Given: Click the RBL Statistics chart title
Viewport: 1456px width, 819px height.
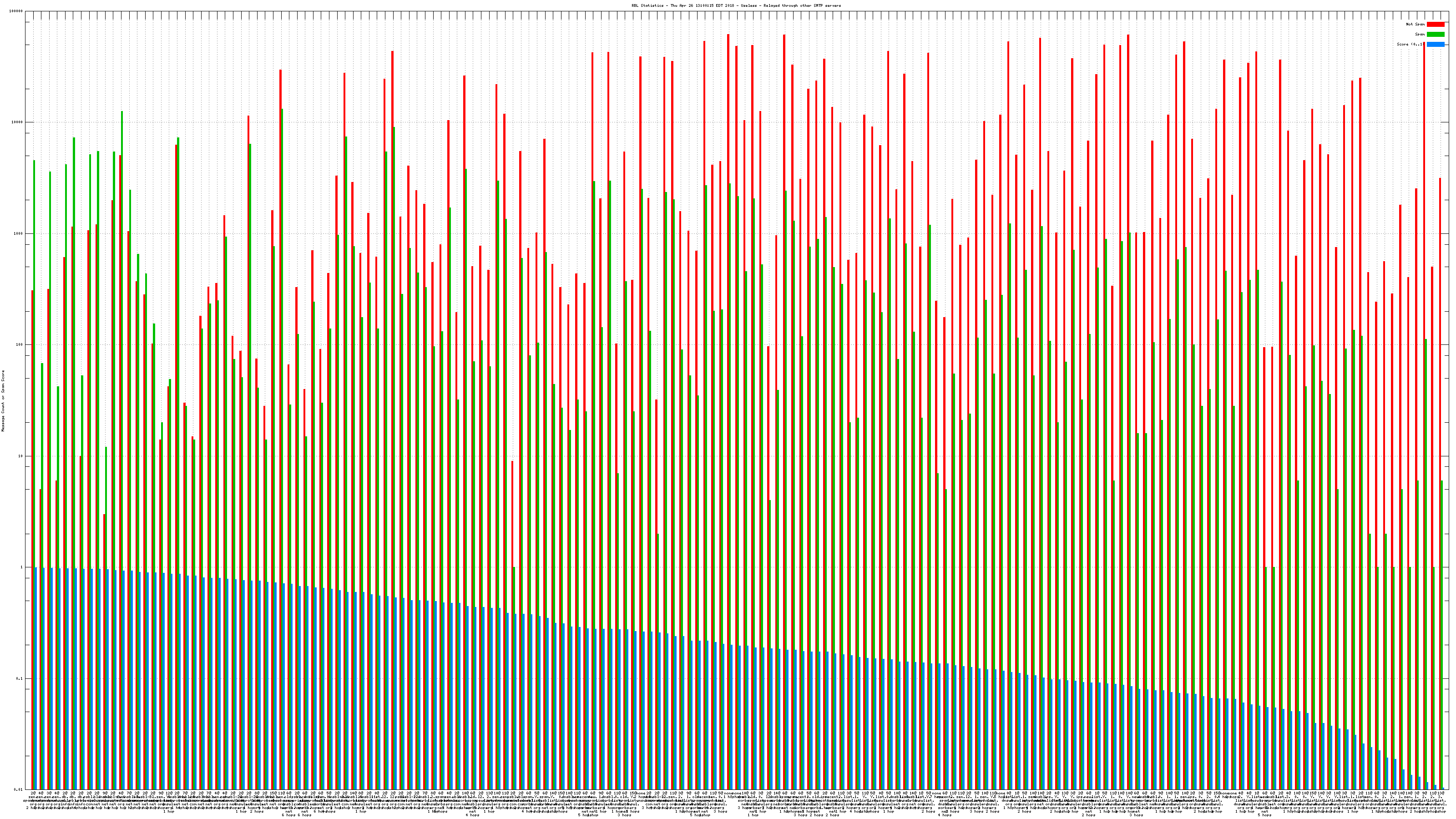Looking at the screenshot, I should (736, 5).
